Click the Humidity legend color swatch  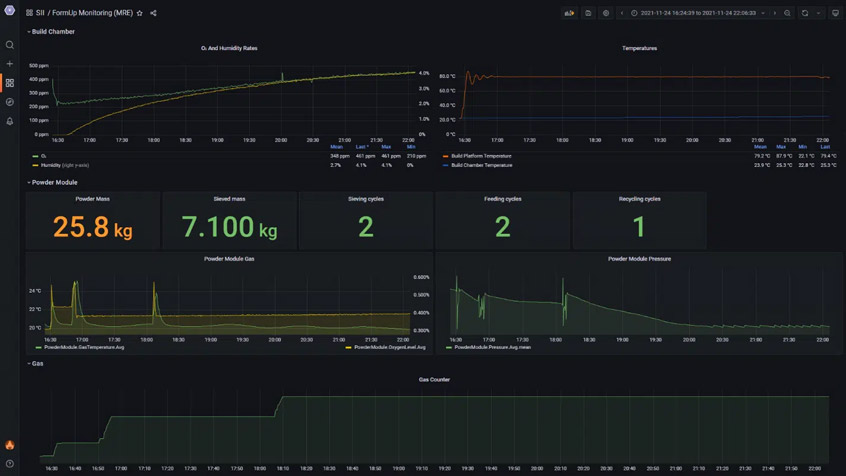coord(36,165)
